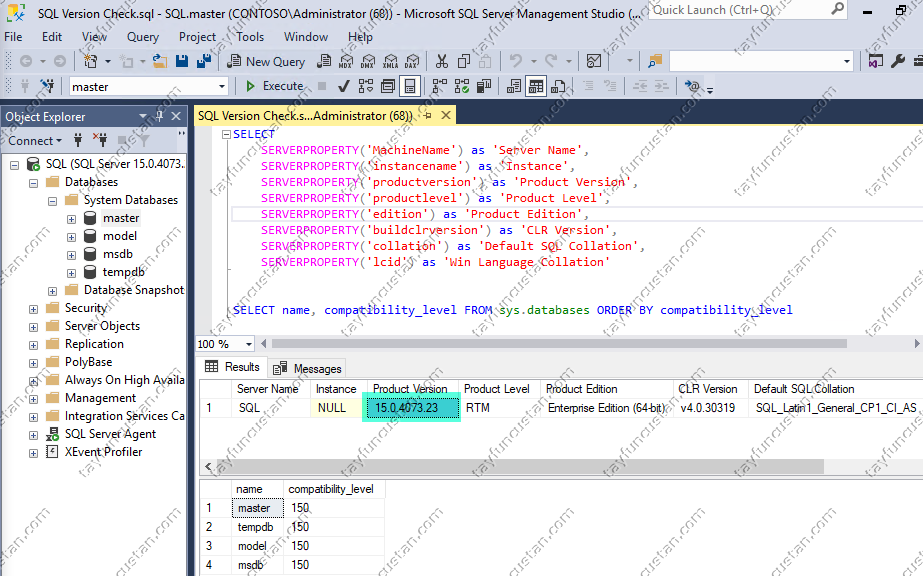The width and height of the screenshot is (923, 576).
Task: Open a DMX query icon
Action: point(368,61)
